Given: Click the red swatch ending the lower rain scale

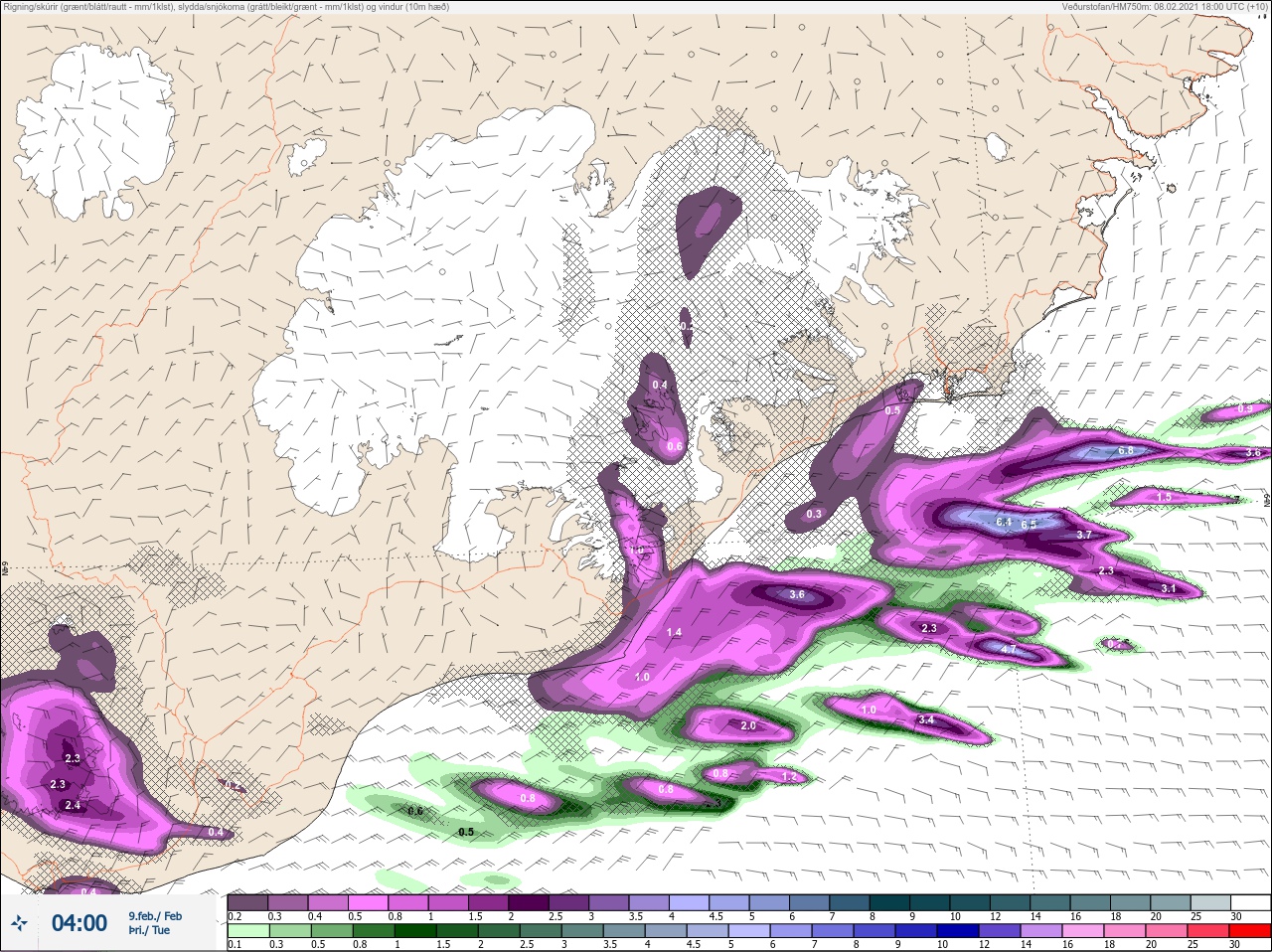Looking at the screenshot, I should pos(1249,931).
